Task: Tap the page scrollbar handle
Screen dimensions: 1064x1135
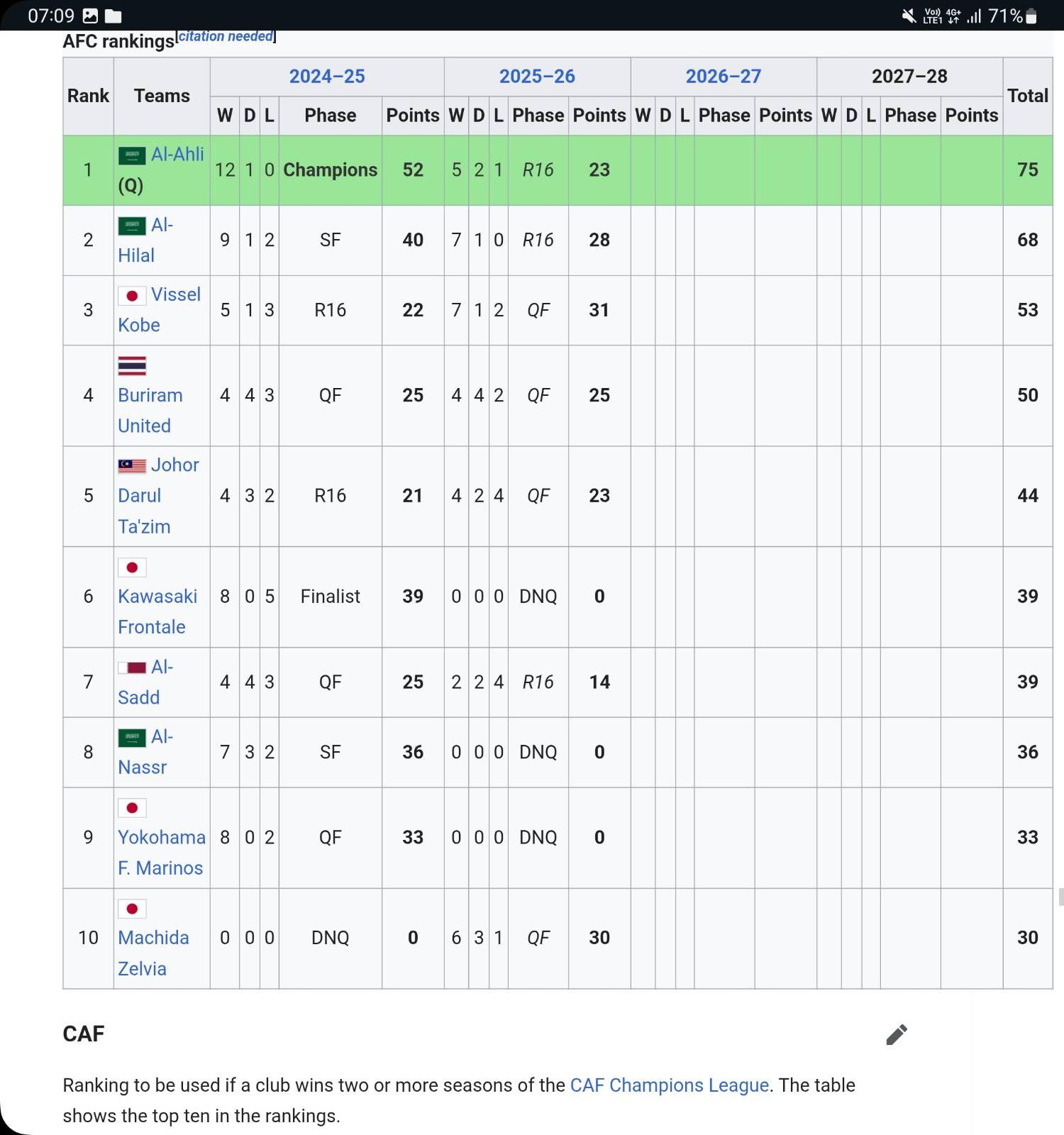Action: [1060, 897]
